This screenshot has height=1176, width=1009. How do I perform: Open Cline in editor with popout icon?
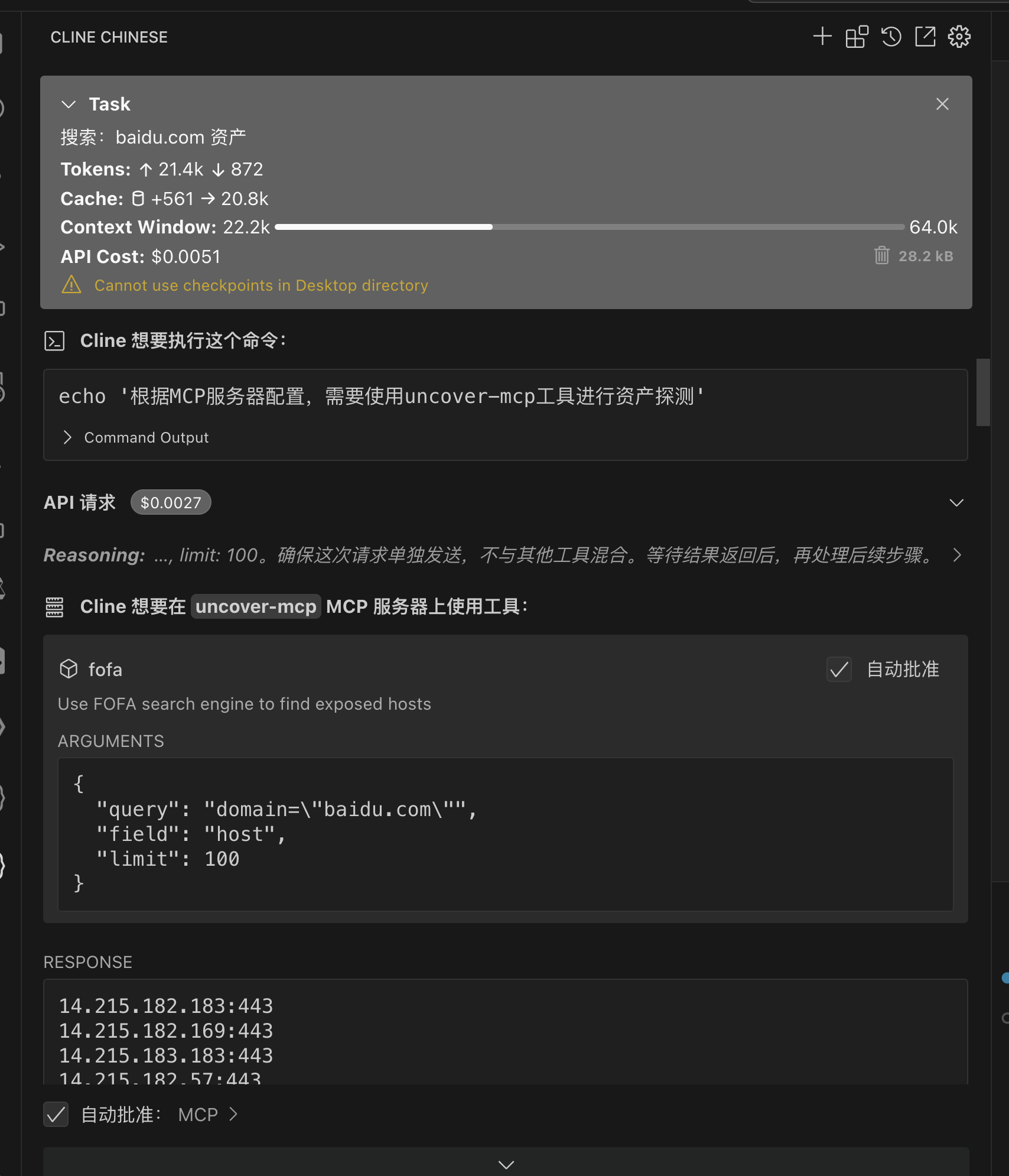pos(925,37)
